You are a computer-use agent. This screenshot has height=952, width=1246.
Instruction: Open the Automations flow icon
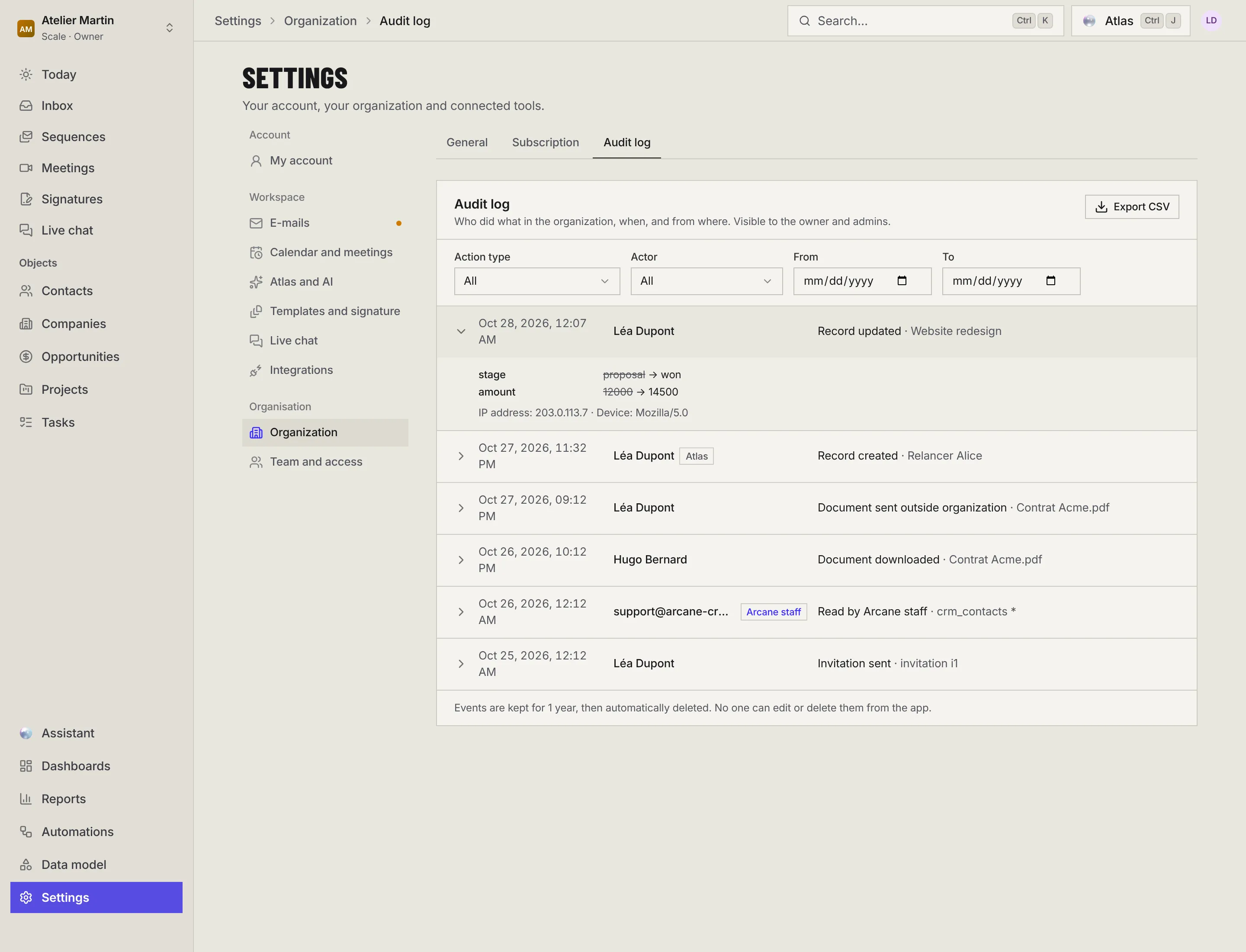click(x=26, y=832)
